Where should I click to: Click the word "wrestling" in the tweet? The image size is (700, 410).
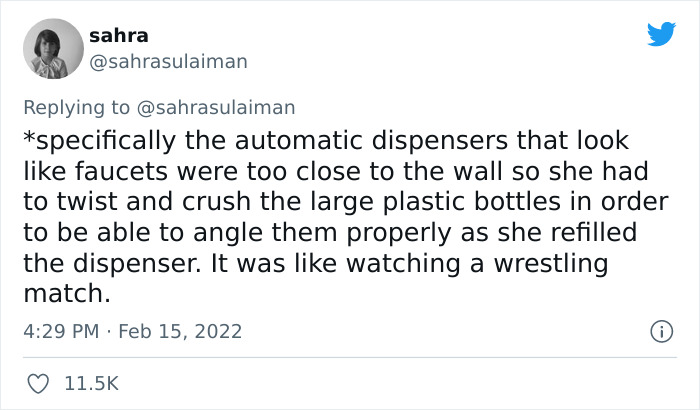(x=551, y=263)
